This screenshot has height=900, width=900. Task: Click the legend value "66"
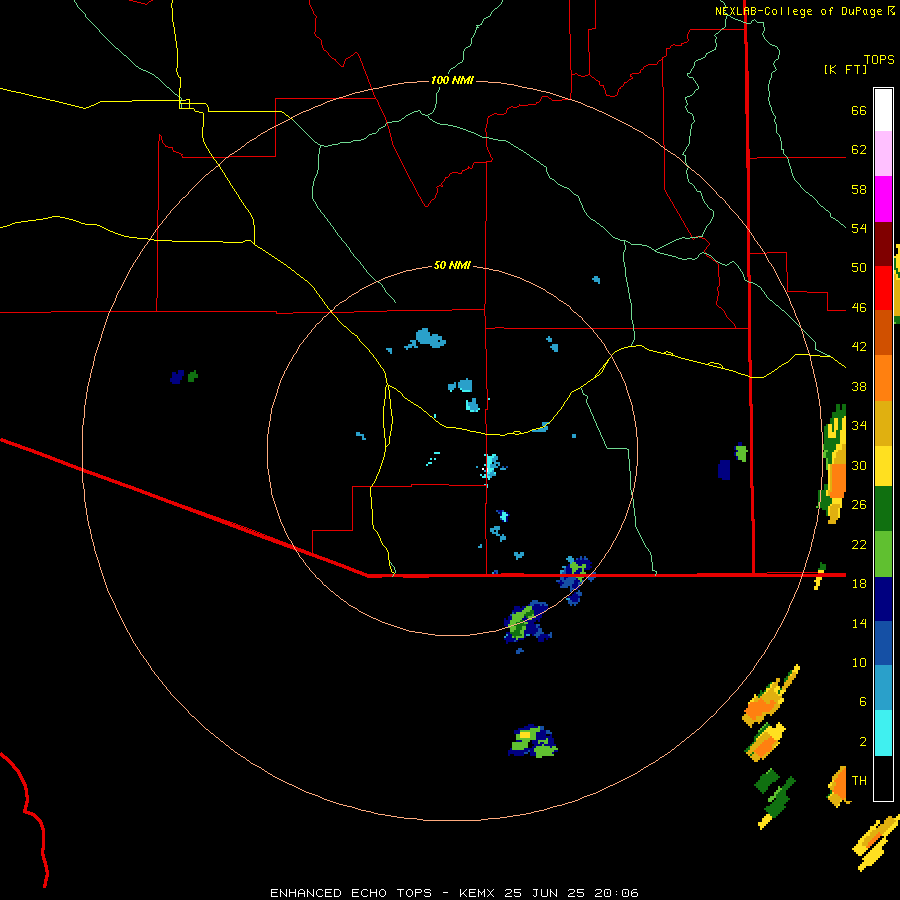tap(859, 111)
